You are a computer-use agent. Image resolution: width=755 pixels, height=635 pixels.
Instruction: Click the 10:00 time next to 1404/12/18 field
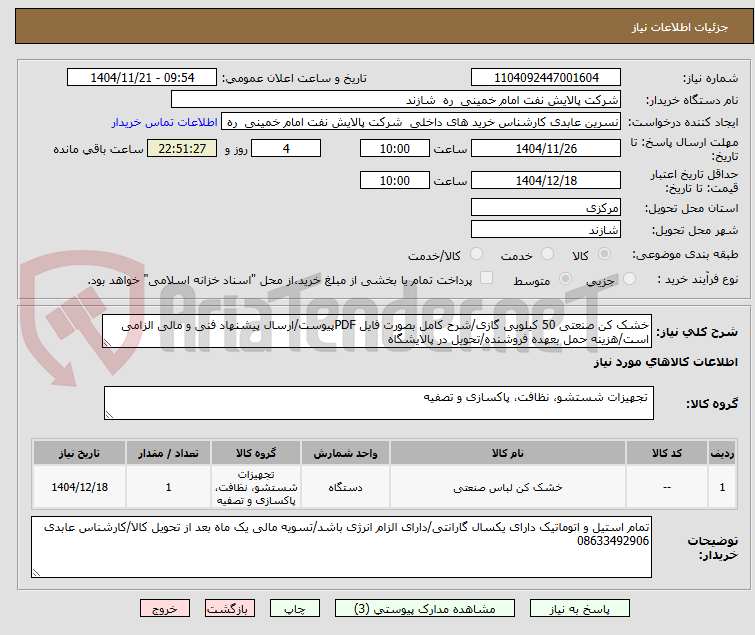pyautogui.click(x=395, y=181)
